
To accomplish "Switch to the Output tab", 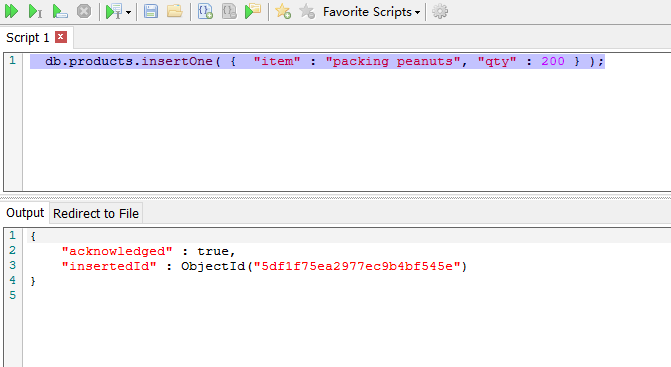I will click(x=25, y=213).
